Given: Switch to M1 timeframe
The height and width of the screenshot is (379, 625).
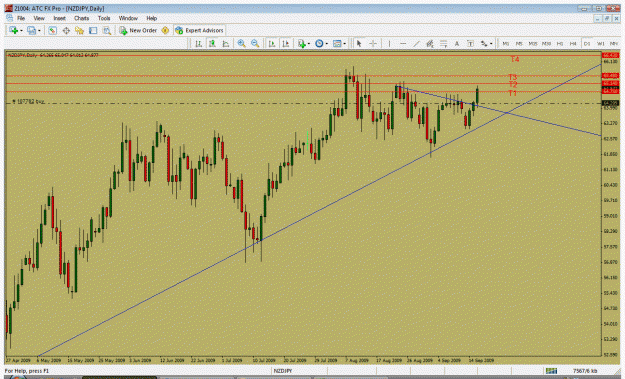Looking at the screenshot, I should coord(505,43).
